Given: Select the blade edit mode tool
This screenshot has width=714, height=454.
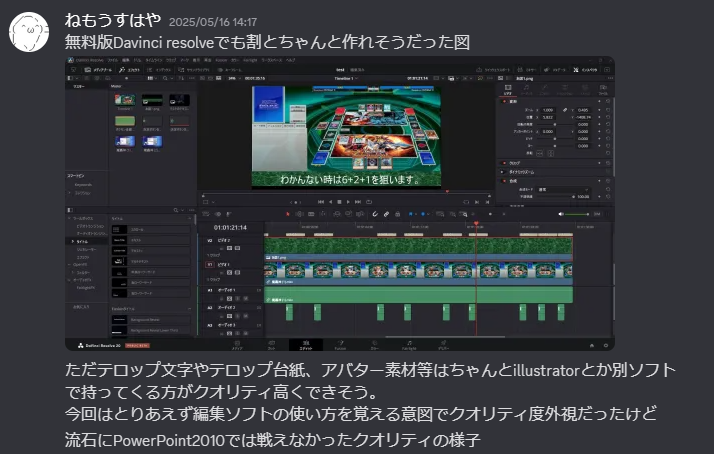Looking at the screenshot, I should [x=311, y=214].
